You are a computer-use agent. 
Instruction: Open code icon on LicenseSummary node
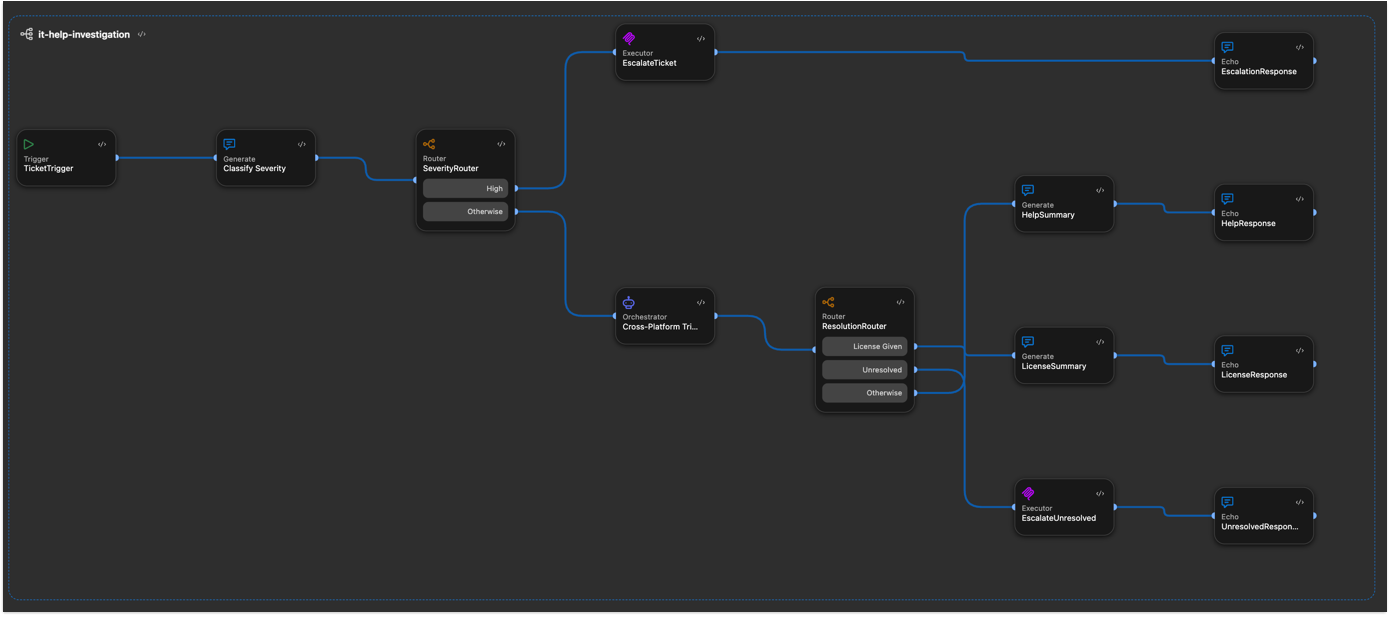point(1100,342)
